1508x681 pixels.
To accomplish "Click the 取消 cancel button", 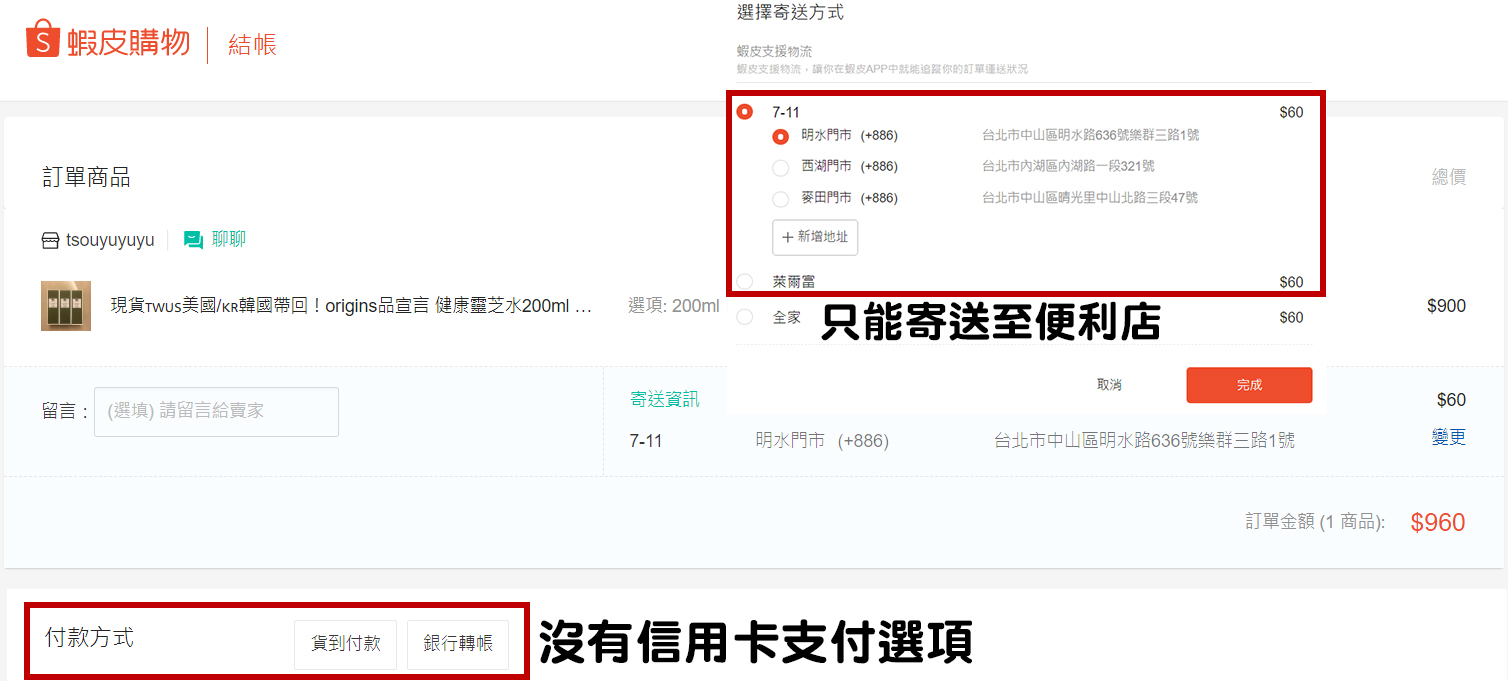I will (x=1109, y=385).
